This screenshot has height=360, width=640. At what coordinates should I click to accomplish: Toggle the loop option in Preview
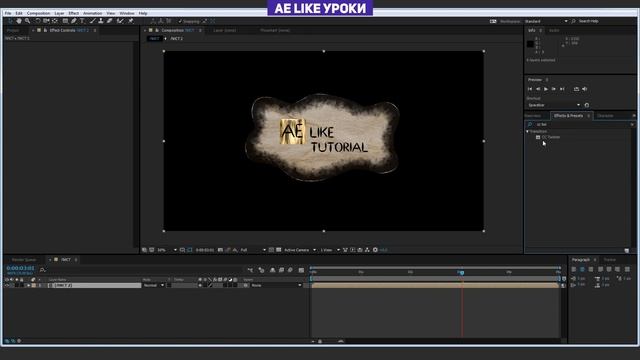pos(576,89)
